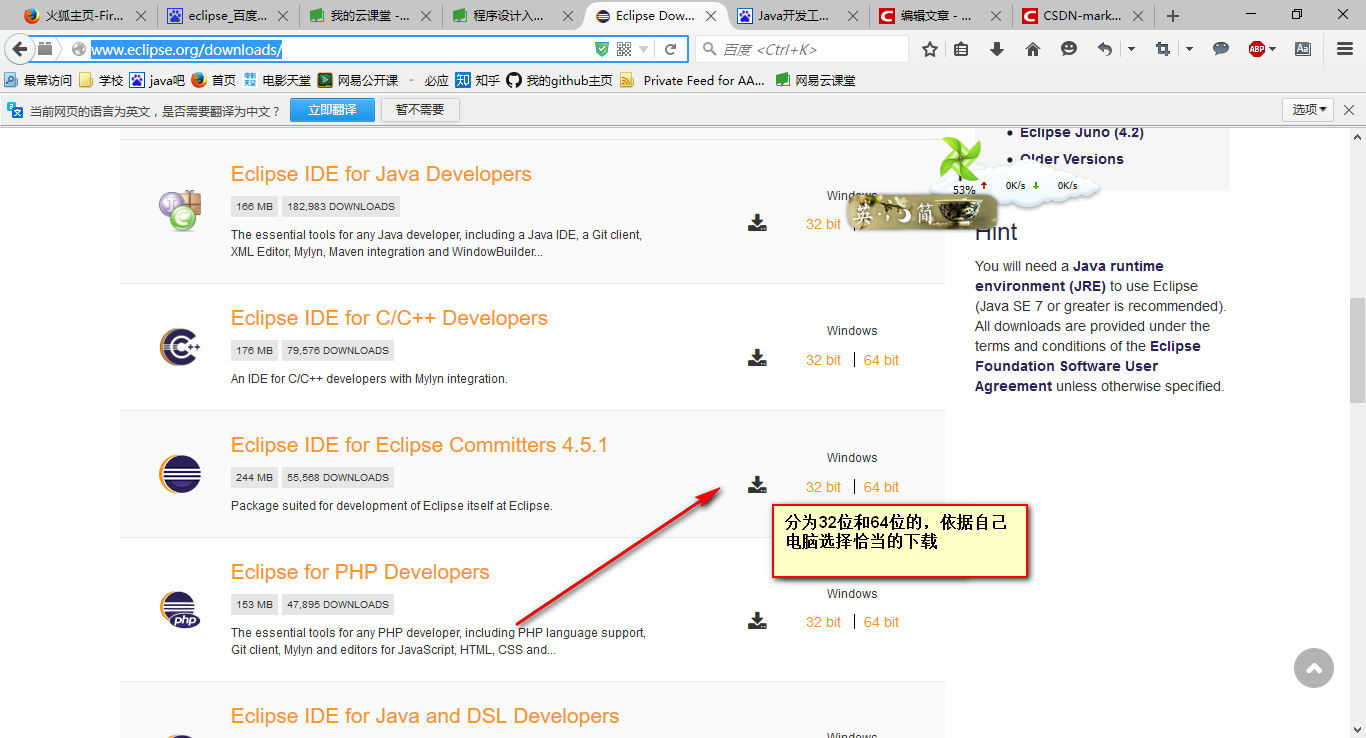Viewport: 1366px width, 738px height.
Task: Open dropdown next to the crop icon
Action: (x=1189, y=49)
